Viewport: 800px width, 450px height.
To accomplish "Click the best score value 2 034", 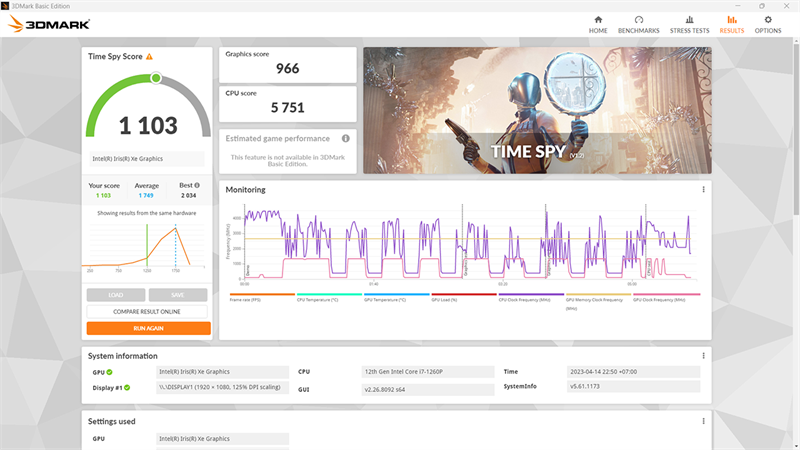I will (188, 195).
